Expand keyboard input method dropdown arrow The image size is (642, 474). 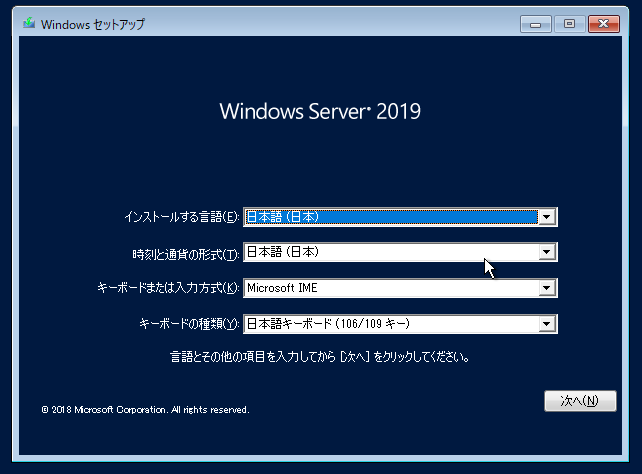(547, 288)
